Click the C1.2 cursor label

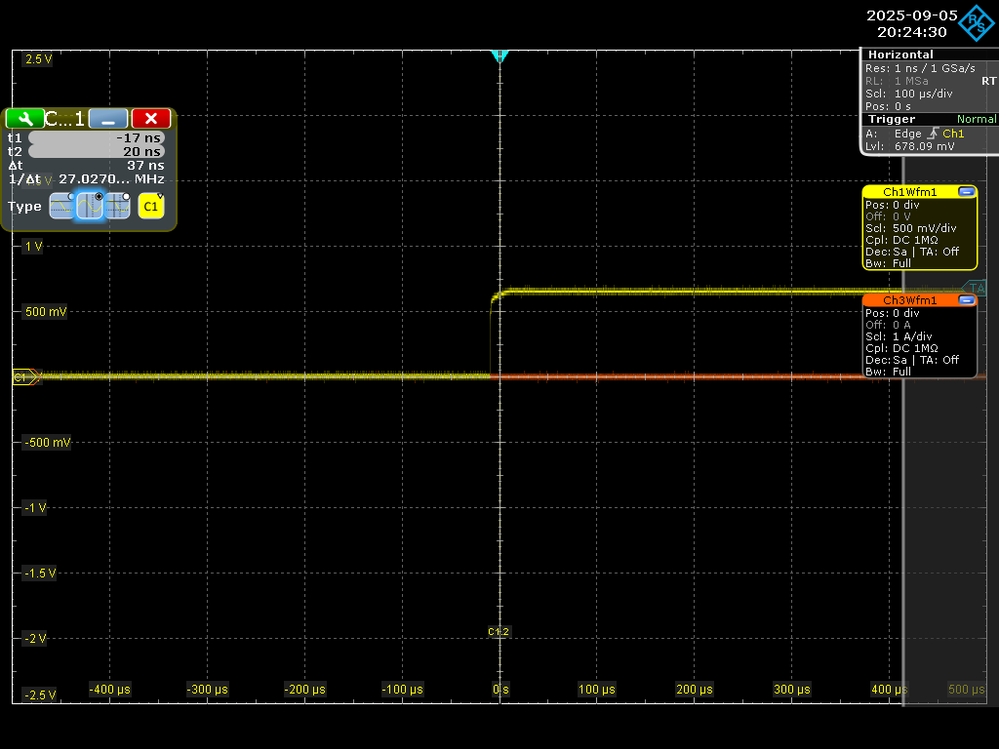[x=498, y=632]
